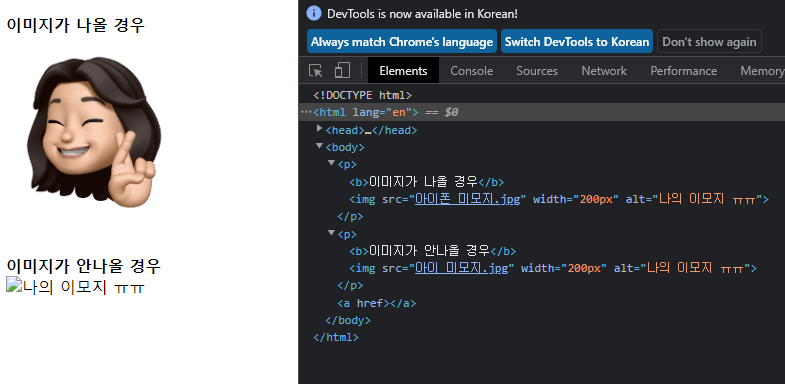Select the b node 이미지가 안나올 경우
Viewport: 785px width, 384px height.
click(433, 251)
